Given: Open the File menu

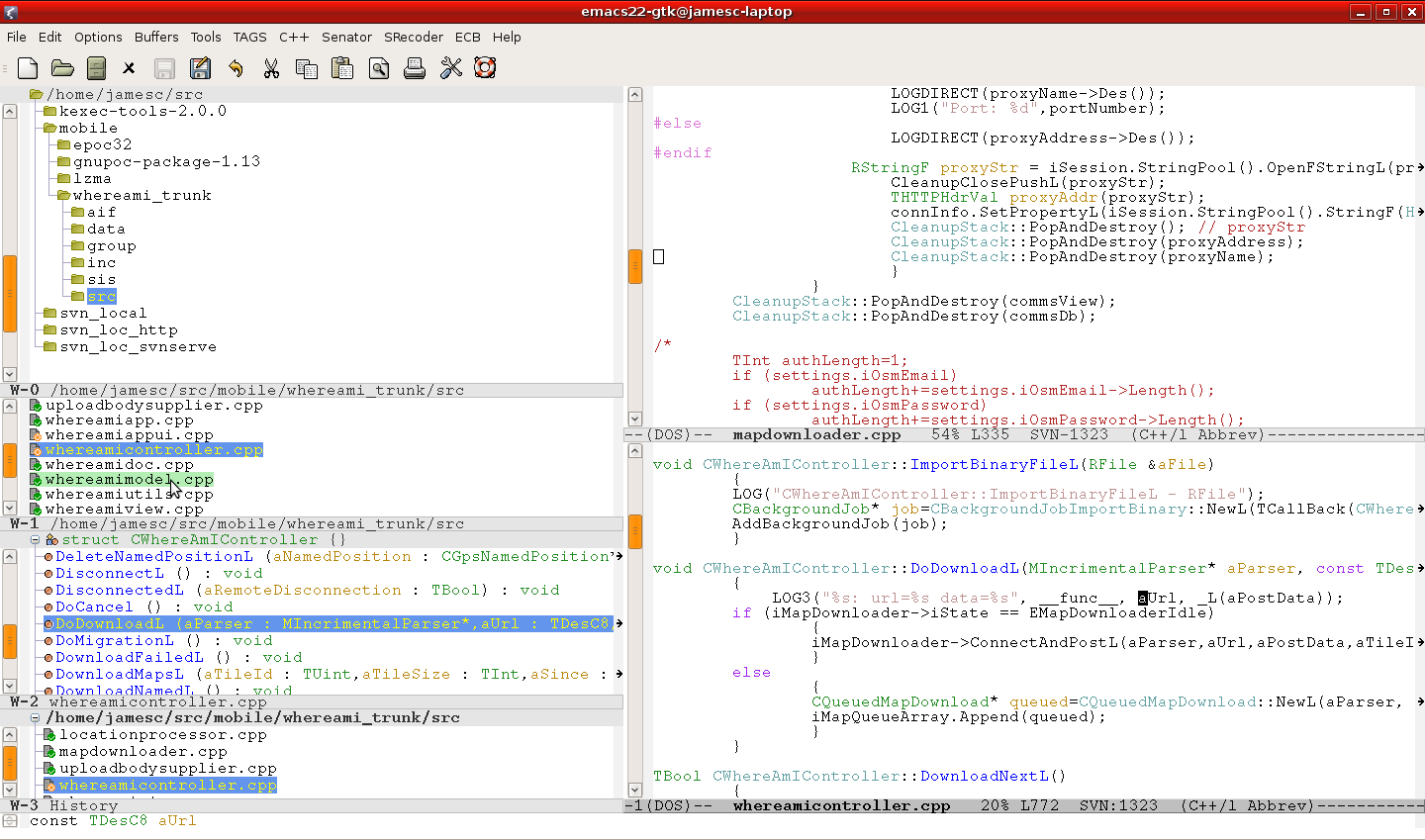Looking at the screenshot, I should point(17,37).
